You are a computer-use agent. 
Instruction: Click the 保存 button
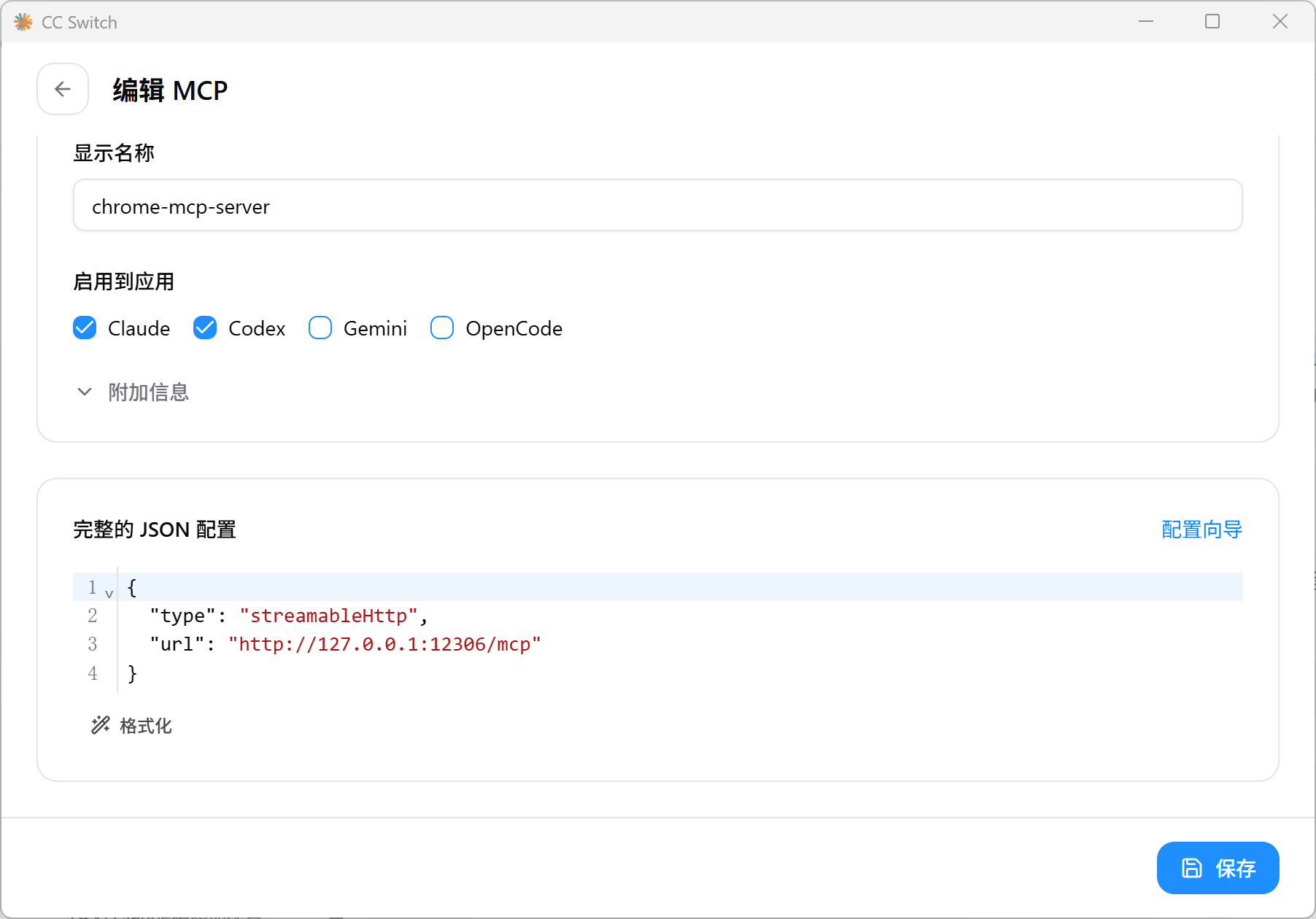(x=1218, y=868)
